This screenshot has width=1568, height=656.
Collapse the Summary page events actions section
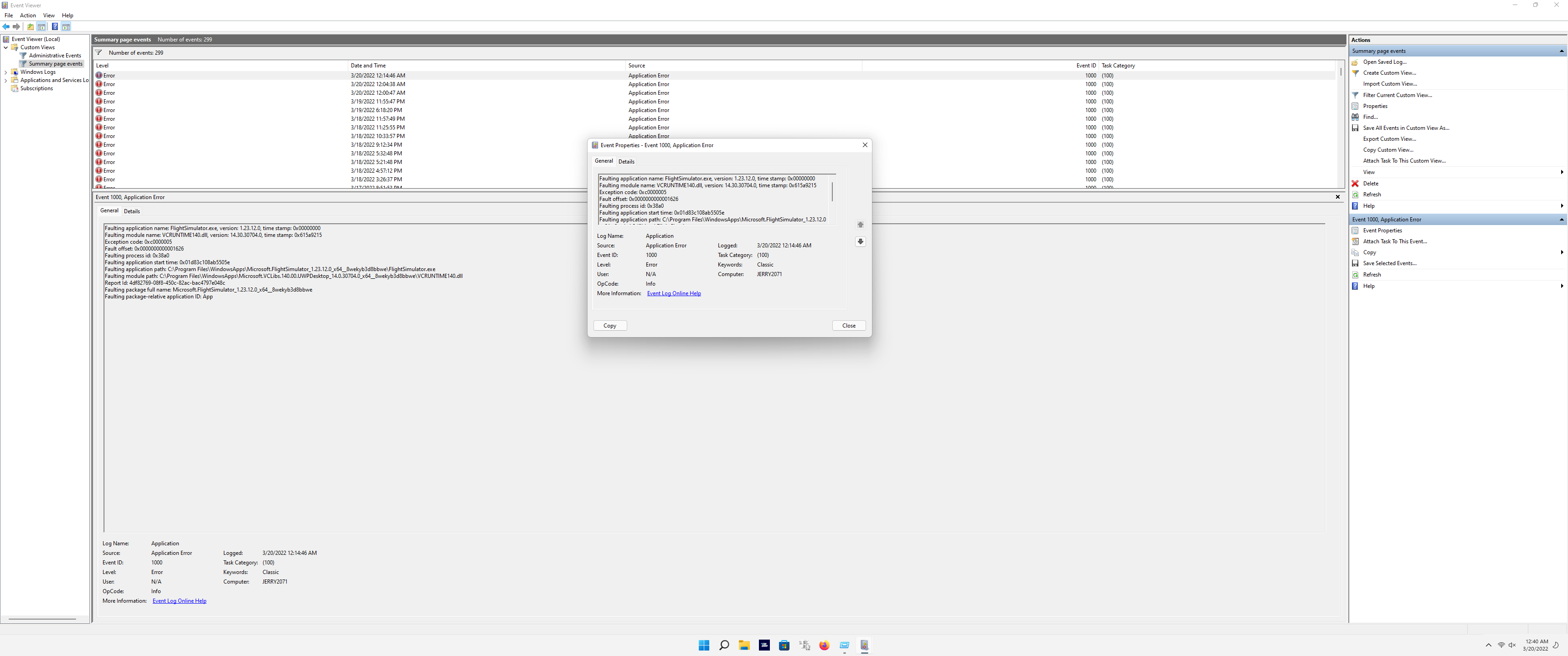[1561, 51]
